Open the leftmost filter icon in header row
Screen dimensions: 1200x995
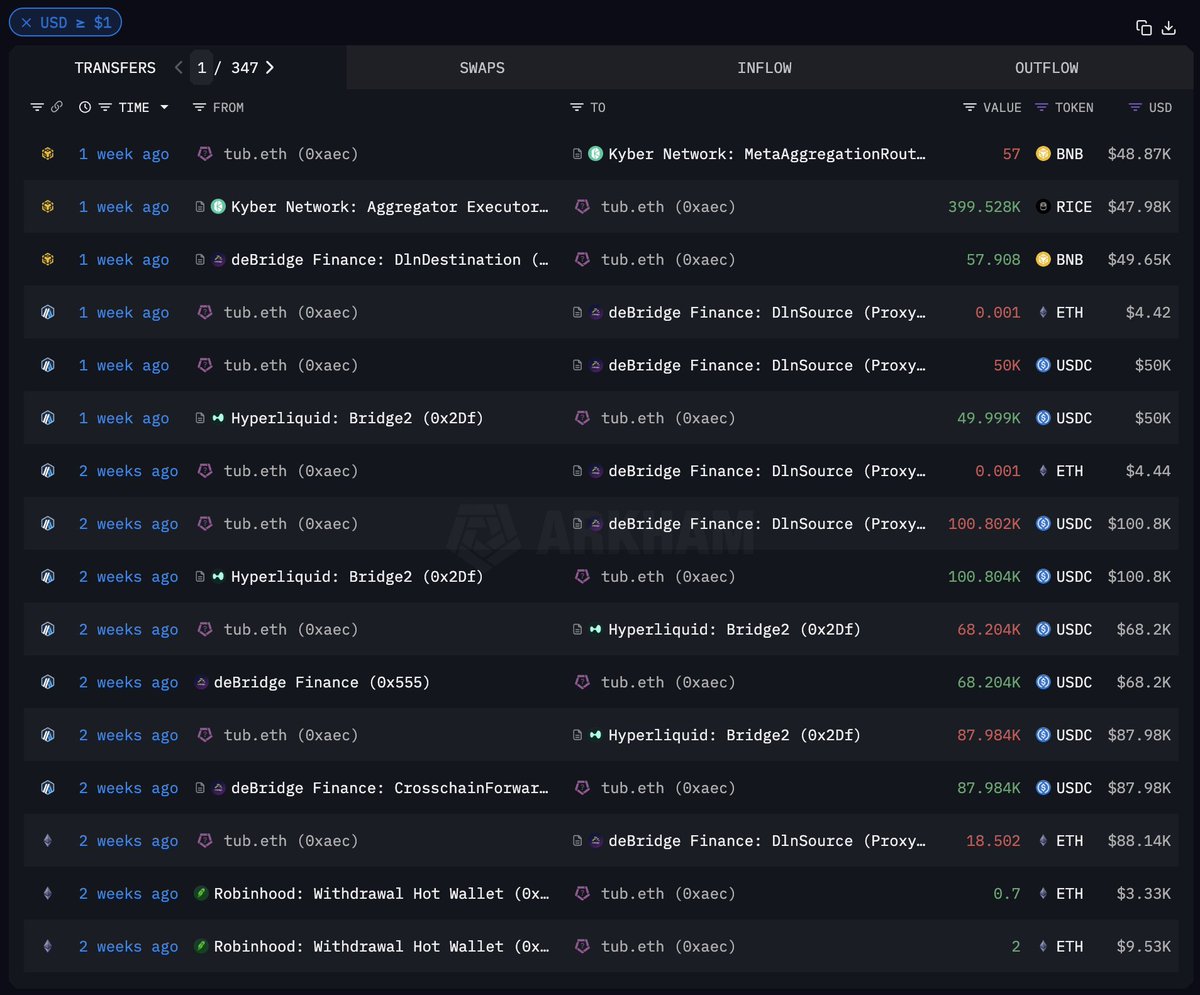37,107
